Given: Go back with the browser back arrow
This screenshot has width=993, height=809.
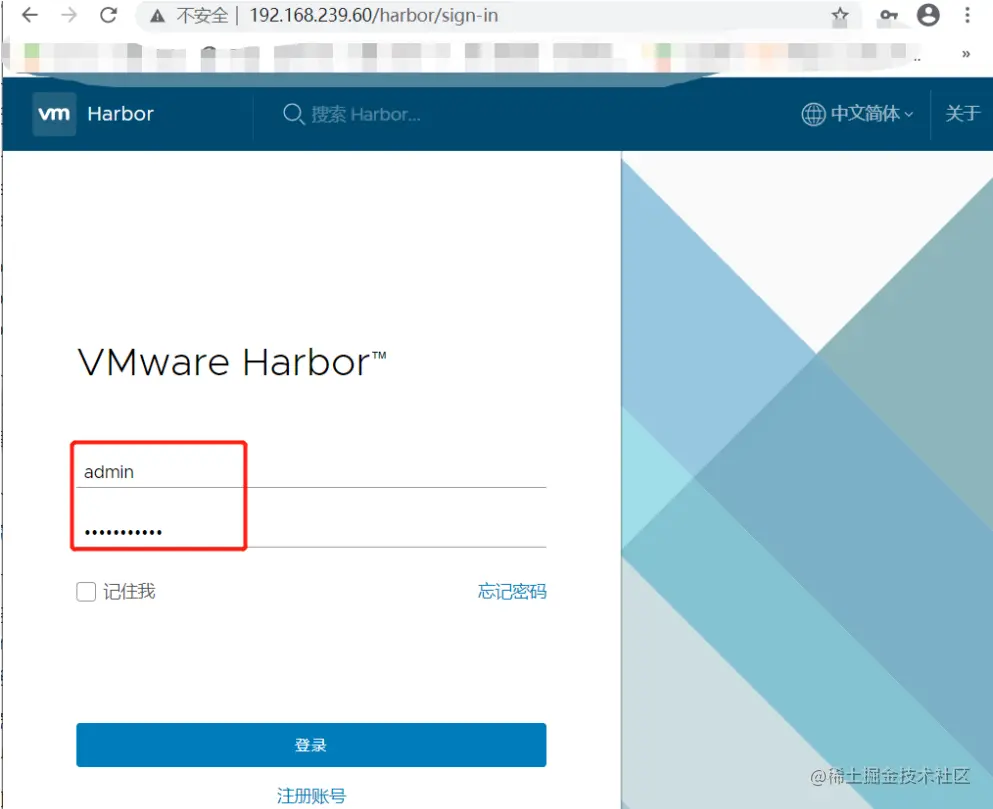Looking at the screenshot, I should coord(30,15).
